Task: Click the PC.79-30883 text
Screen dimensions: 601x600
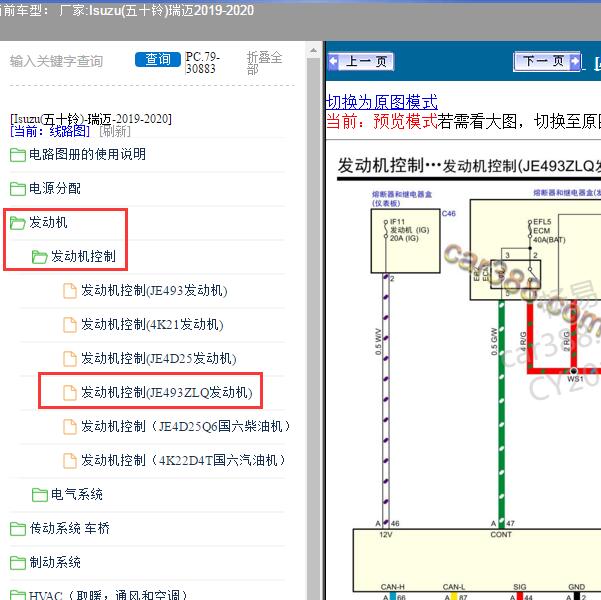Action: (x=202, y=62)
